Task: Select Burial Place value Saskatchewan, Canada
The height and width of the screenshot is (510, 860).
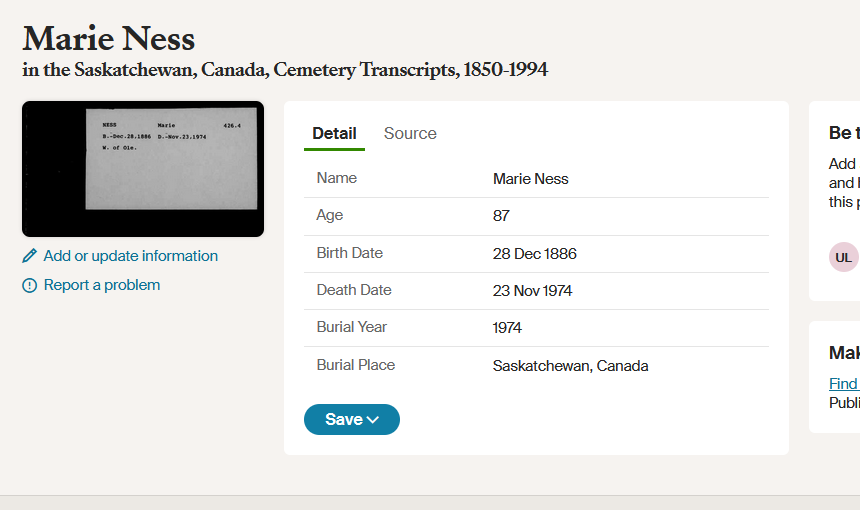Action: [x=570, y=366]
